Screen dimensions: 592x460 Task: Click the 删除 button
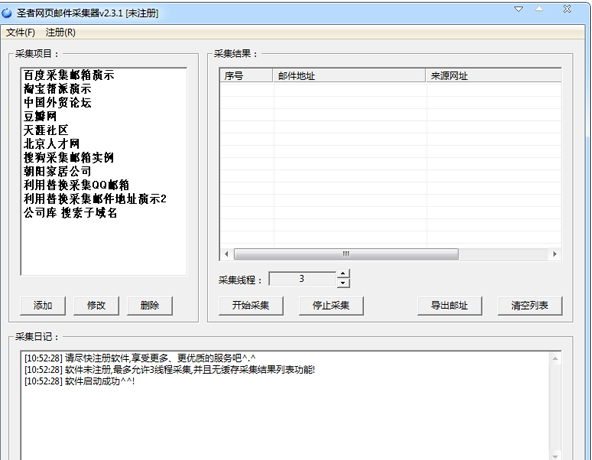[150, 305]
